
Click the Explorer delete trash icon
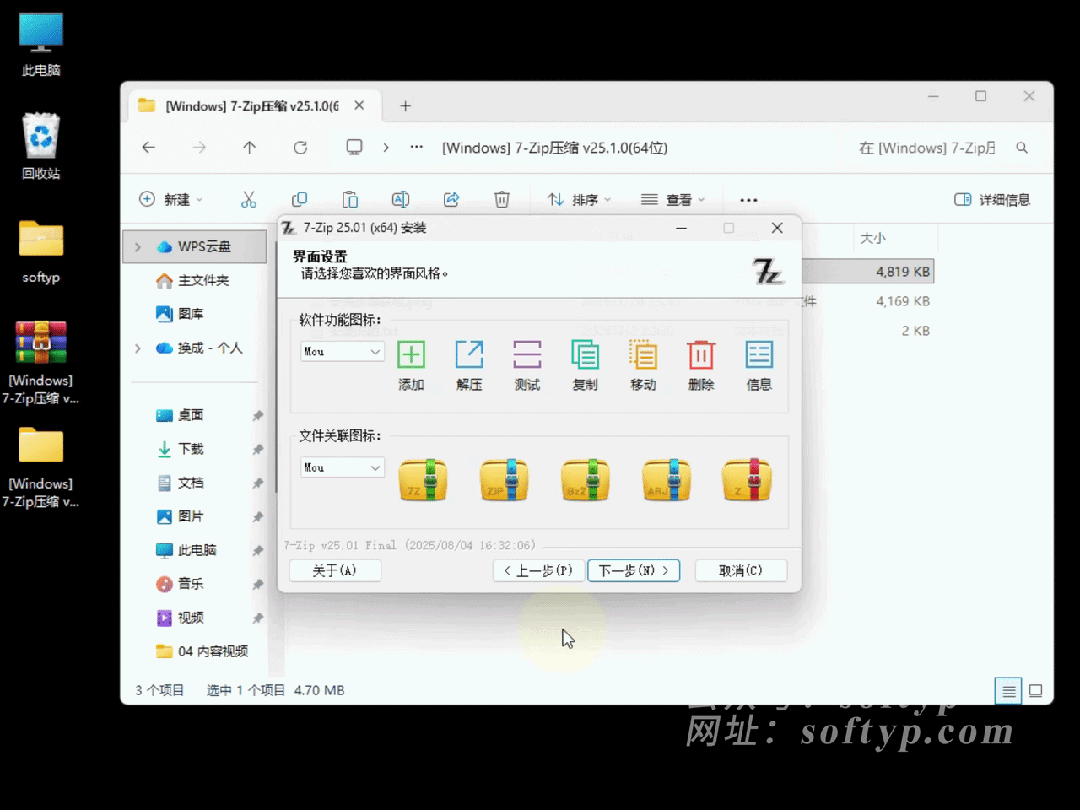(501, 200)
